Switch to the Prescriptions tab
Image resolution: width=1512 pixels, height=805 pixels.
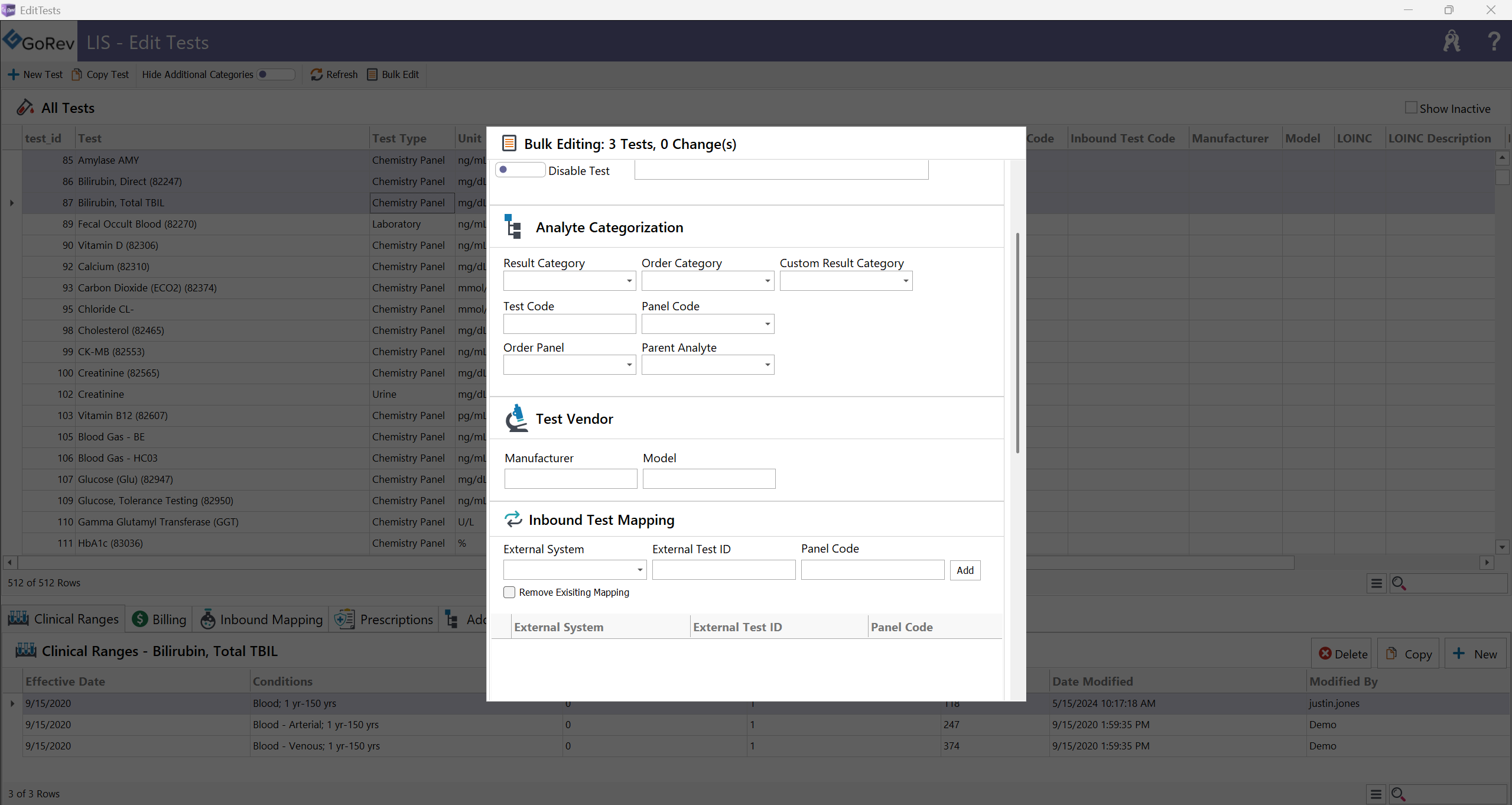383,619
